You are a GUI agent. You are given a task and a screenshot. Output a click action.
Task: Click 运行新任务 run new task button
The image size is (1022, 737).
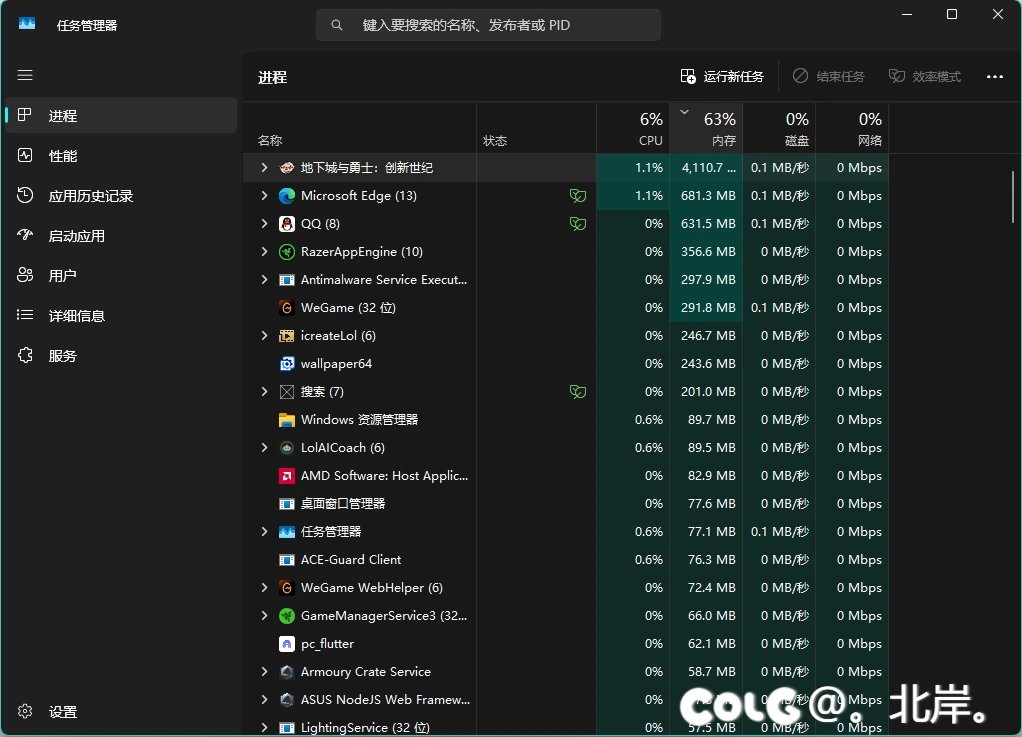(x=722, y=77)
